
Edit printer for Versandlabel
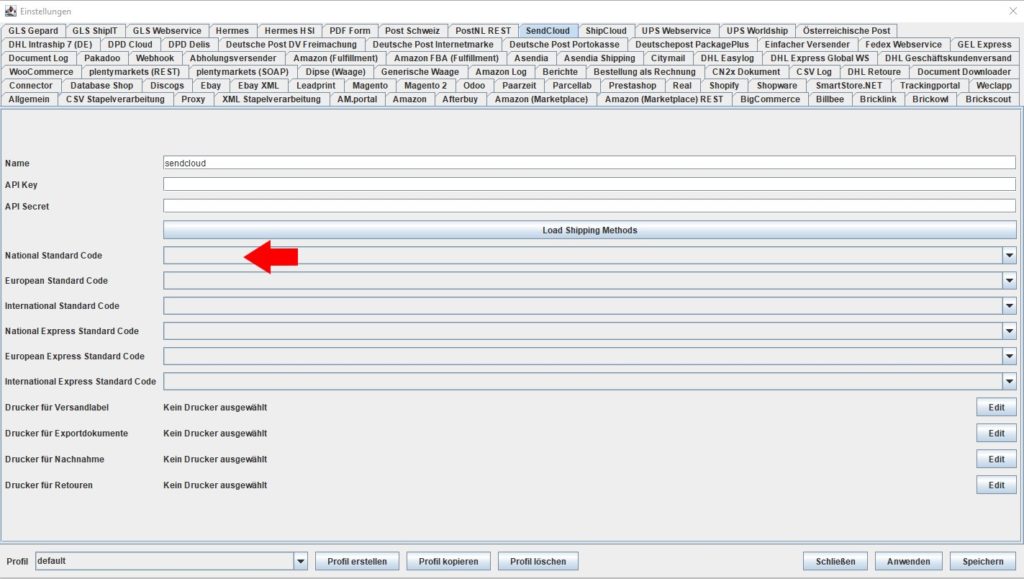[x=996, y=407]
